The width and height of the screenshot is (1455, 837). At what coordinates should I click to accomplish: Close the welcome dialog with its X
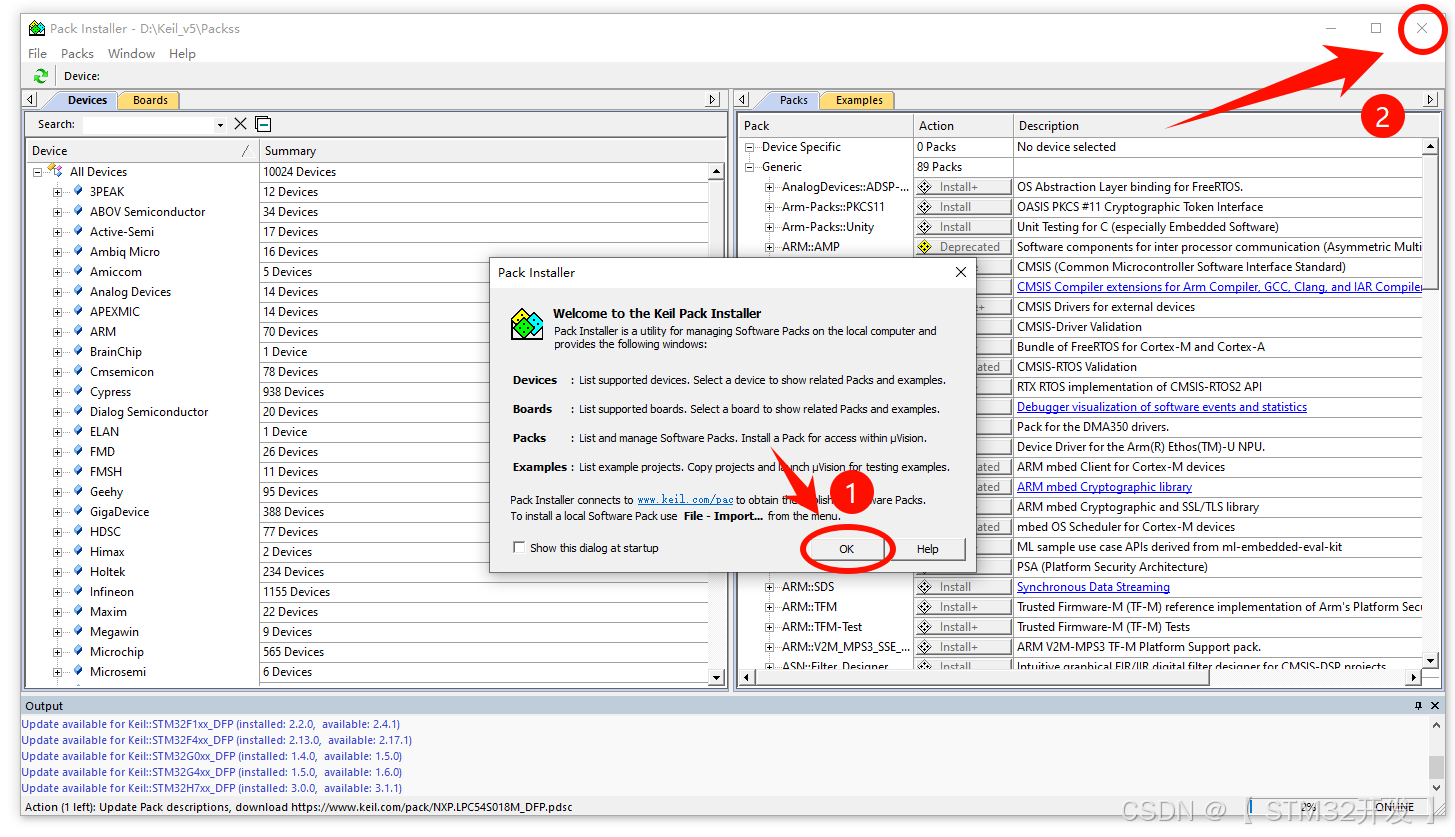960,272
